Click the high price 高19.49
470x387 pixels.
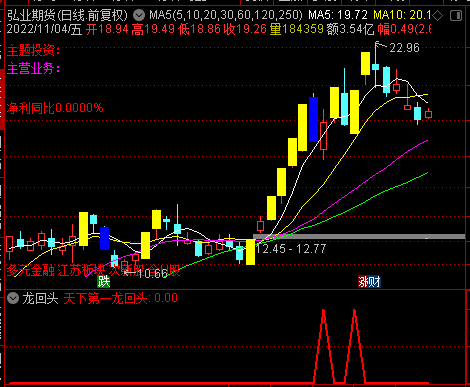153,29
